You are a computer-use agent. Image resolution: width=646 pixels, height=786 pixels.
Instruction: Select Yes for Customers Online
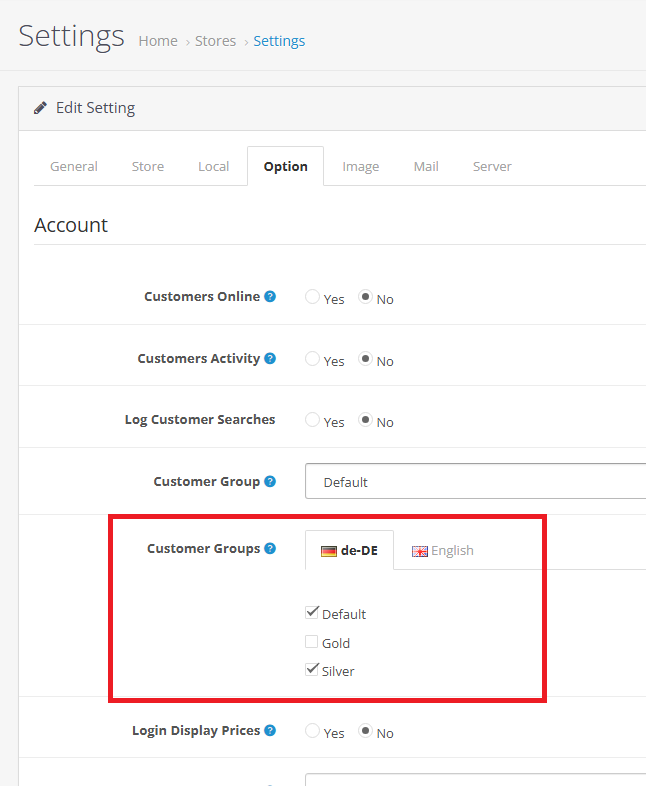coord(313,298)
